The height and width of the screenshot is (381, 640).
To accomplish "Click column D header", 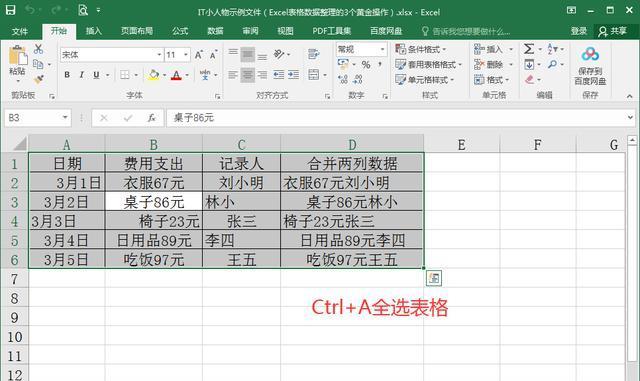I will point(352,145).
